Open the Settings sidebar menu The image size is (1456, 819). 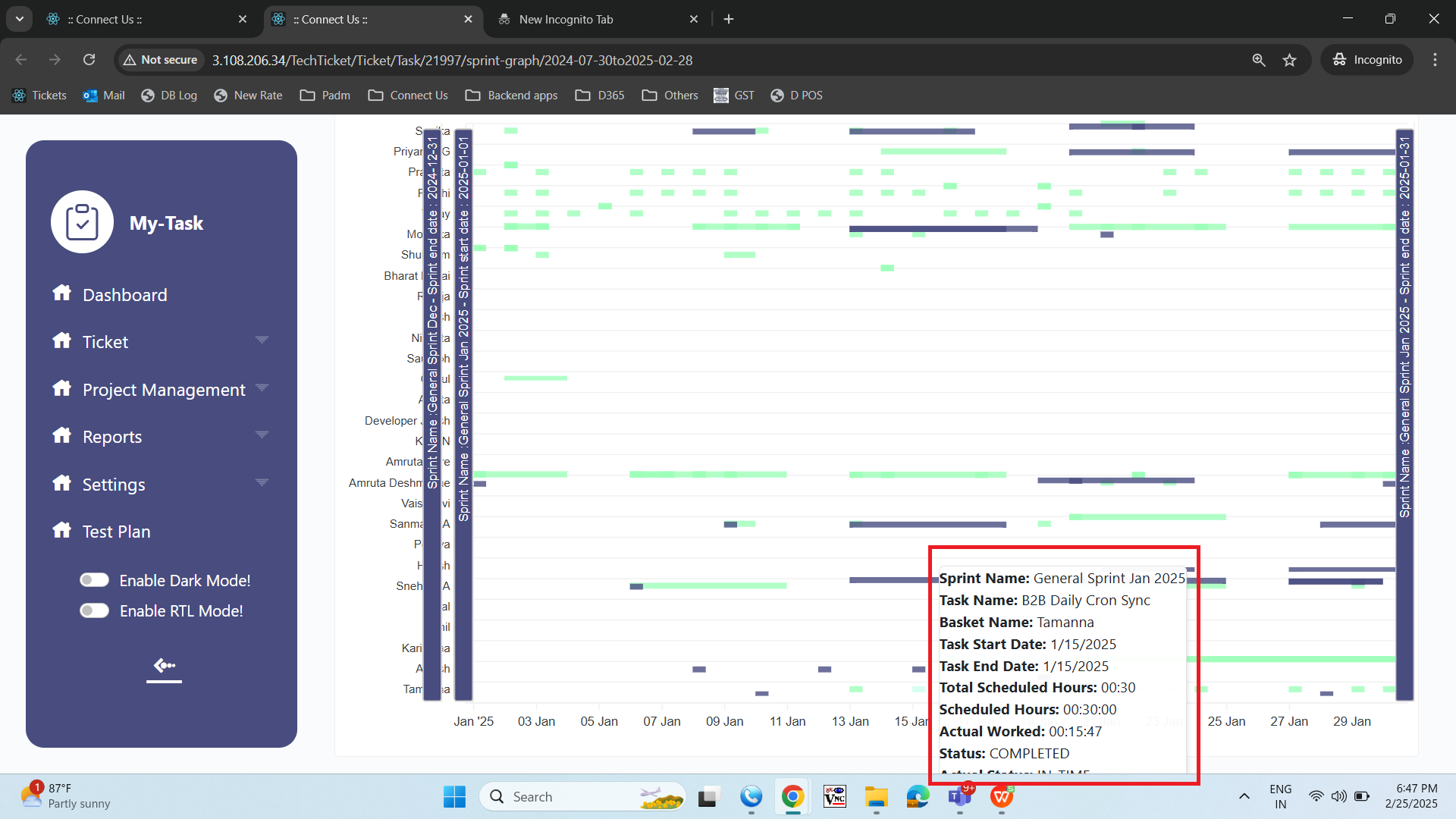point(114,485)
